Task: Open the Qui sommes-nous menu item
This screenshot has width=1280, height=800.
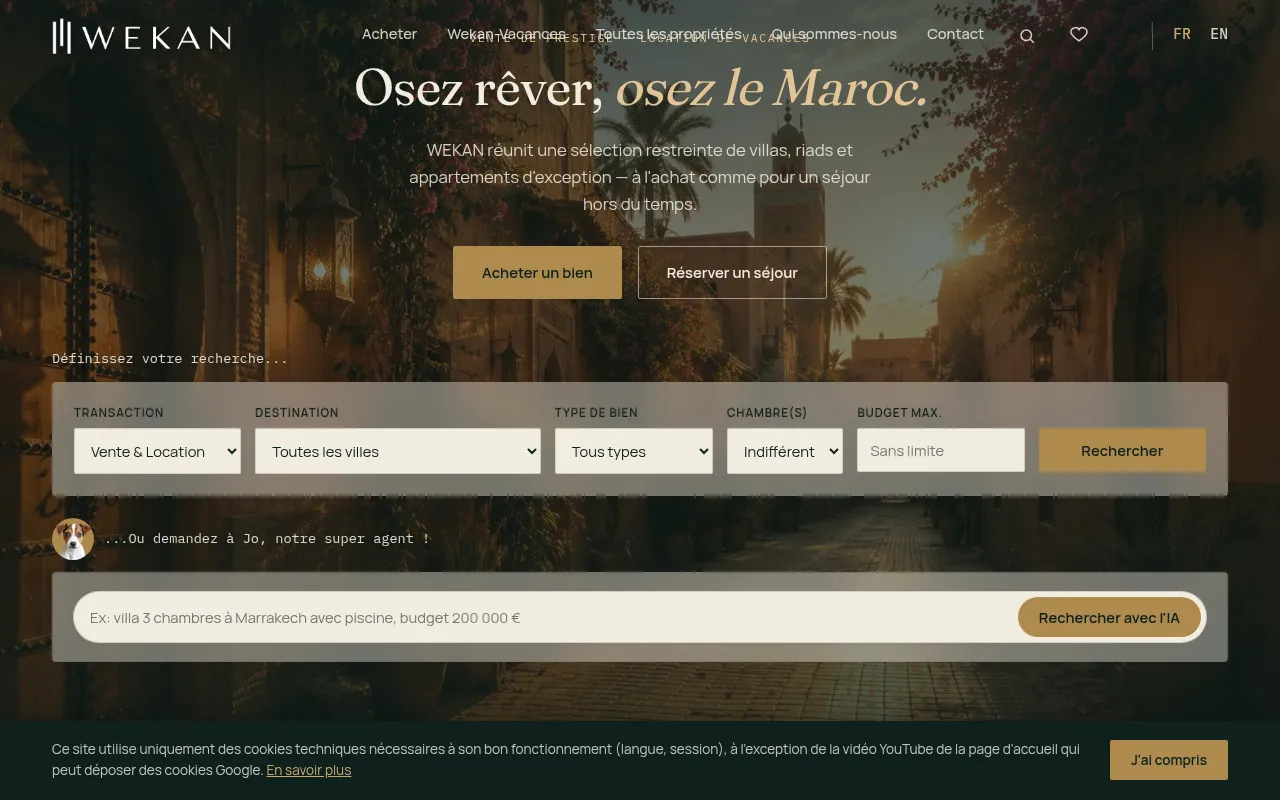Action: coord(834,34)
